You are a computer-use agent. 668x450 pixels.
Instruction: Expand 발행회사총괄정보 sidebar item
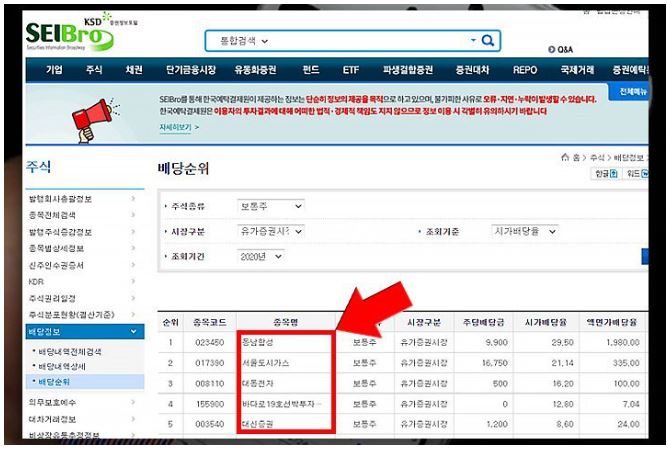[133, 199]
